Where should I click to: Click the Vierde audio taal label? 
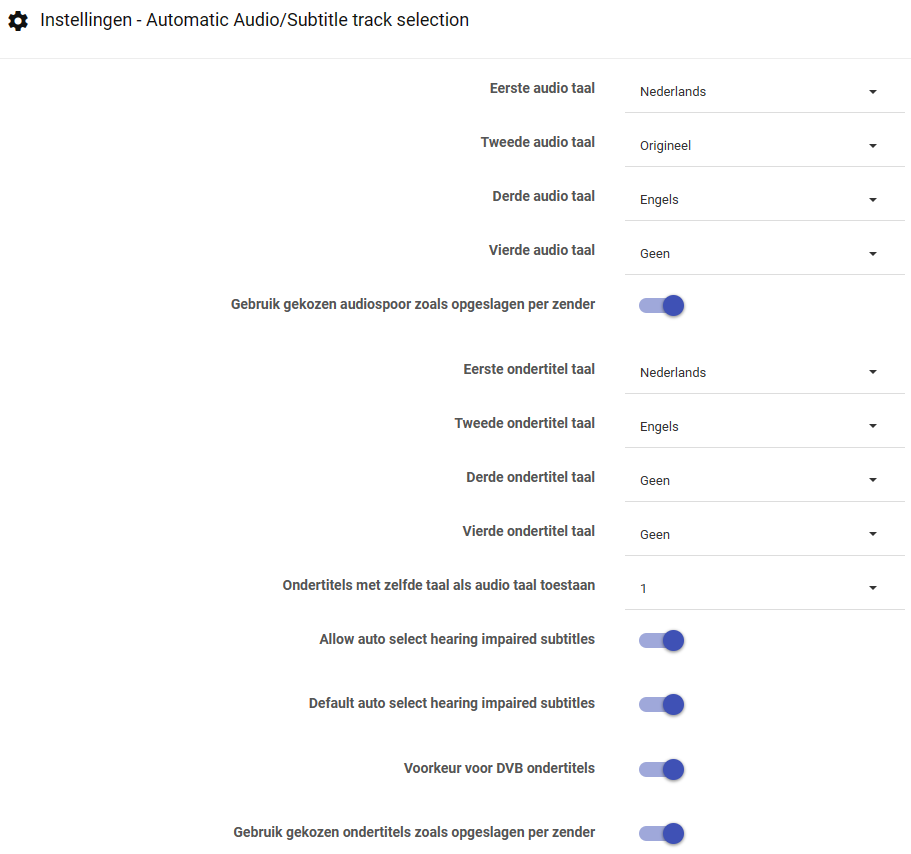(x=541, y=250)
